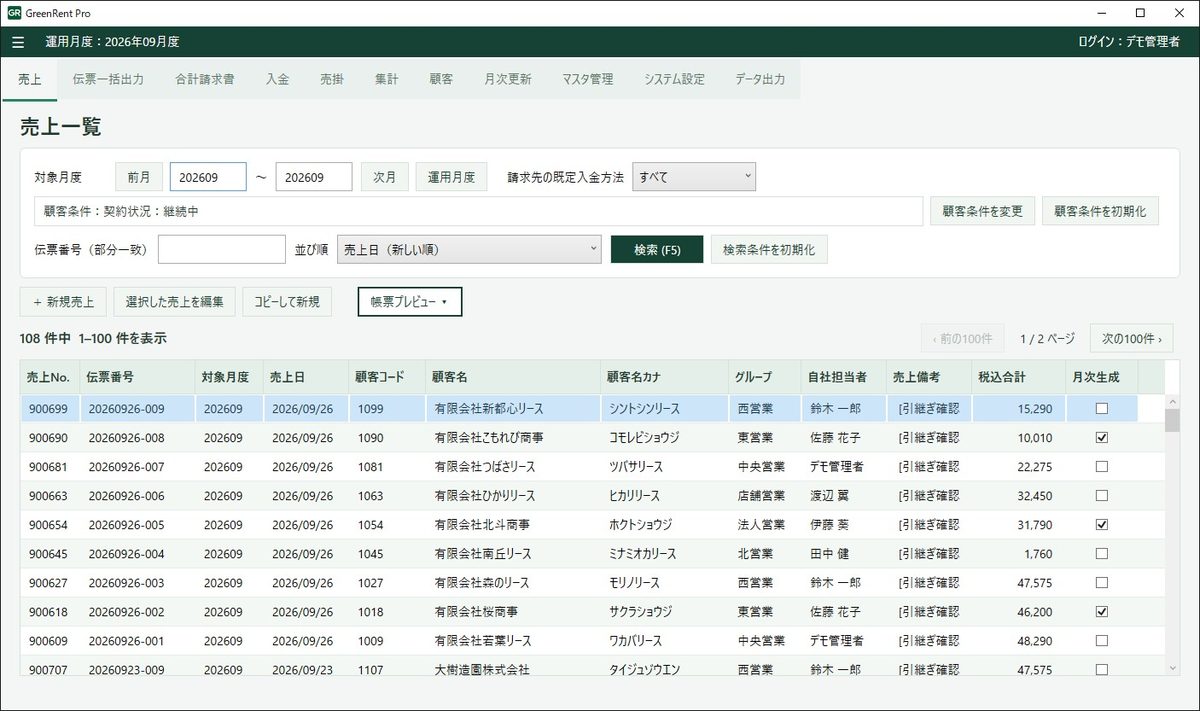This screenshot has height=711, width=1200.
Task: Run the 検索 (F5) search
Action: coord(657,250)
